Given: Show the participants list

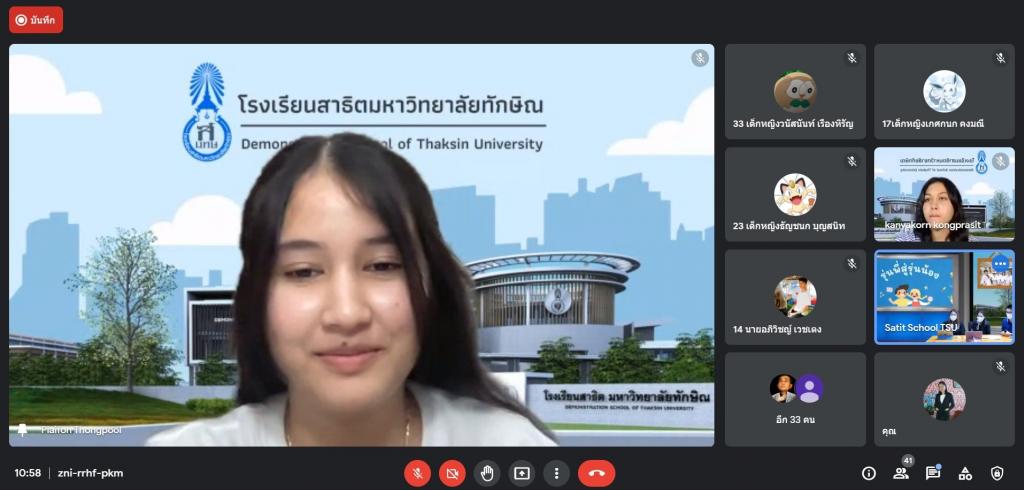Looking at the screenshot, I should coord(901,473).
